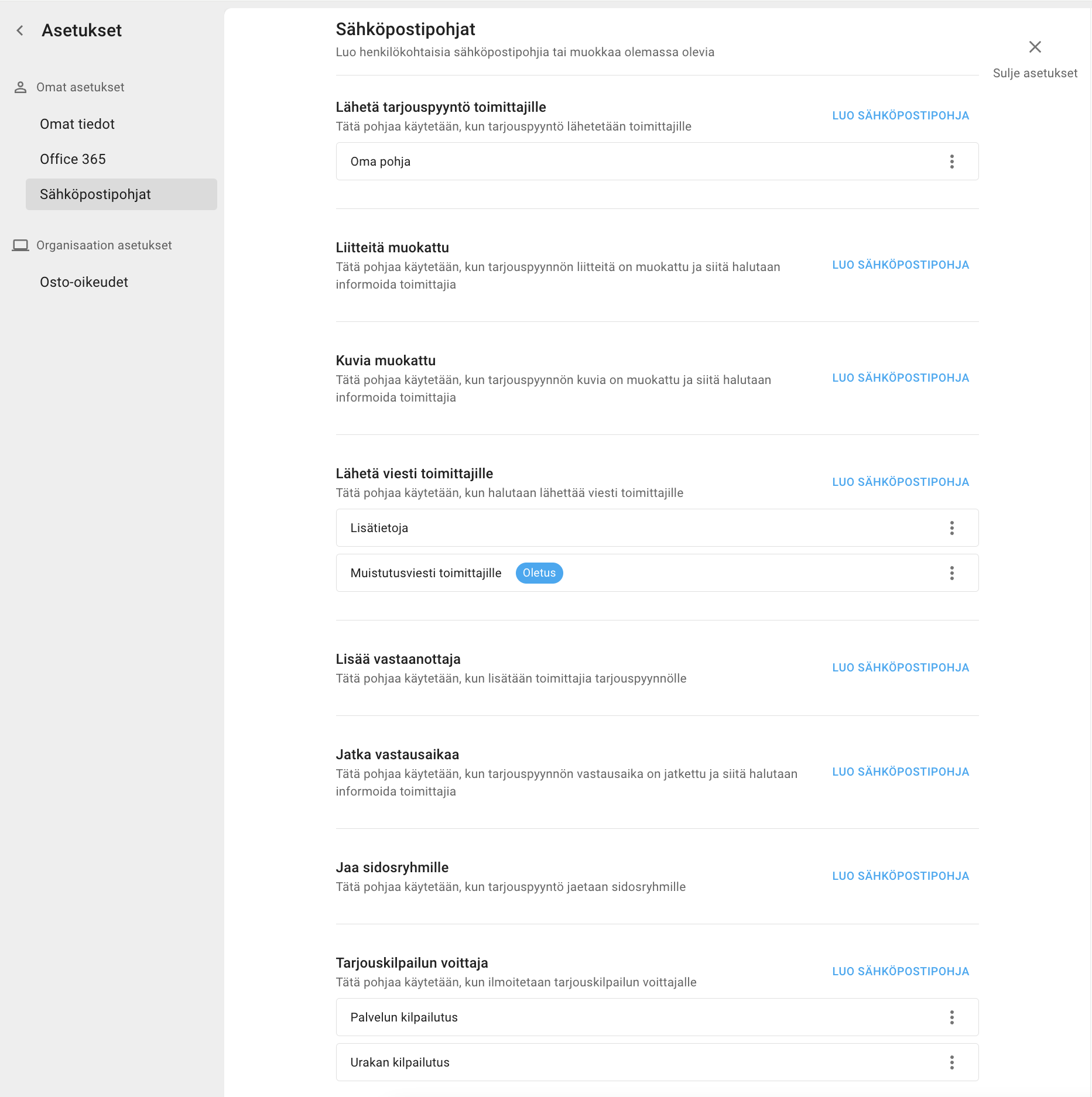Open three-dot menu for Palvelun kilpailutus
Viewport: 1092px width, 1097px height.
coord(951,1017)
